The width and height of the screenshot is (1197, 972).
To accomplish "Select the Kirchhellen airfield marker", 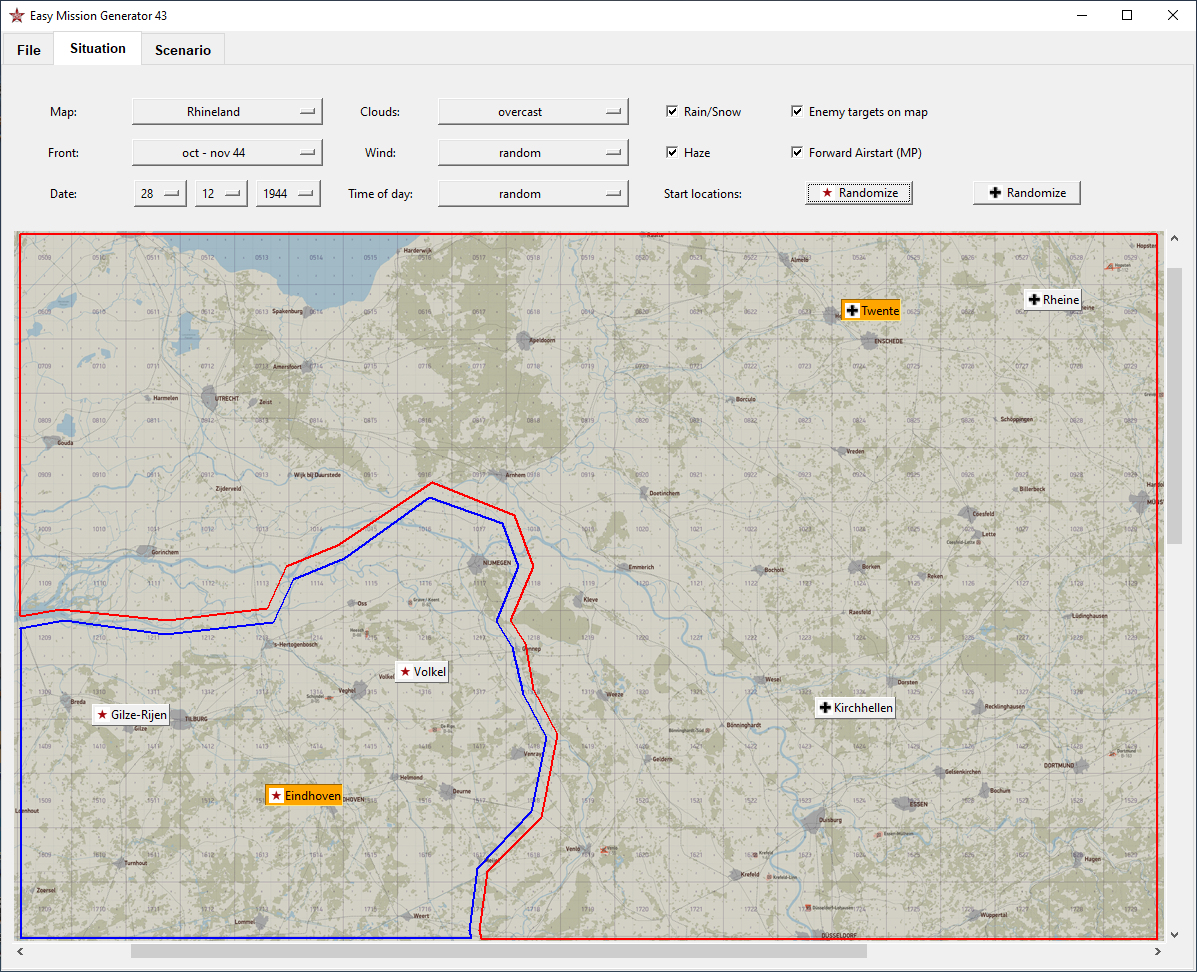I will [855, 708].
